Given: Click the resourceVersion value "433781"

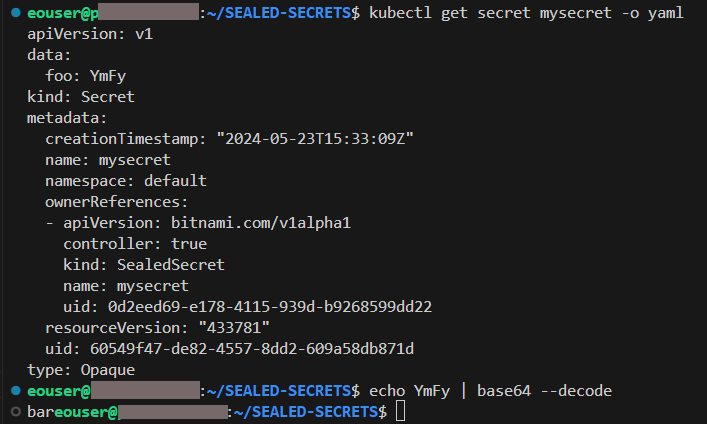Looking at the screenshot, I should (x=233, y=327).
